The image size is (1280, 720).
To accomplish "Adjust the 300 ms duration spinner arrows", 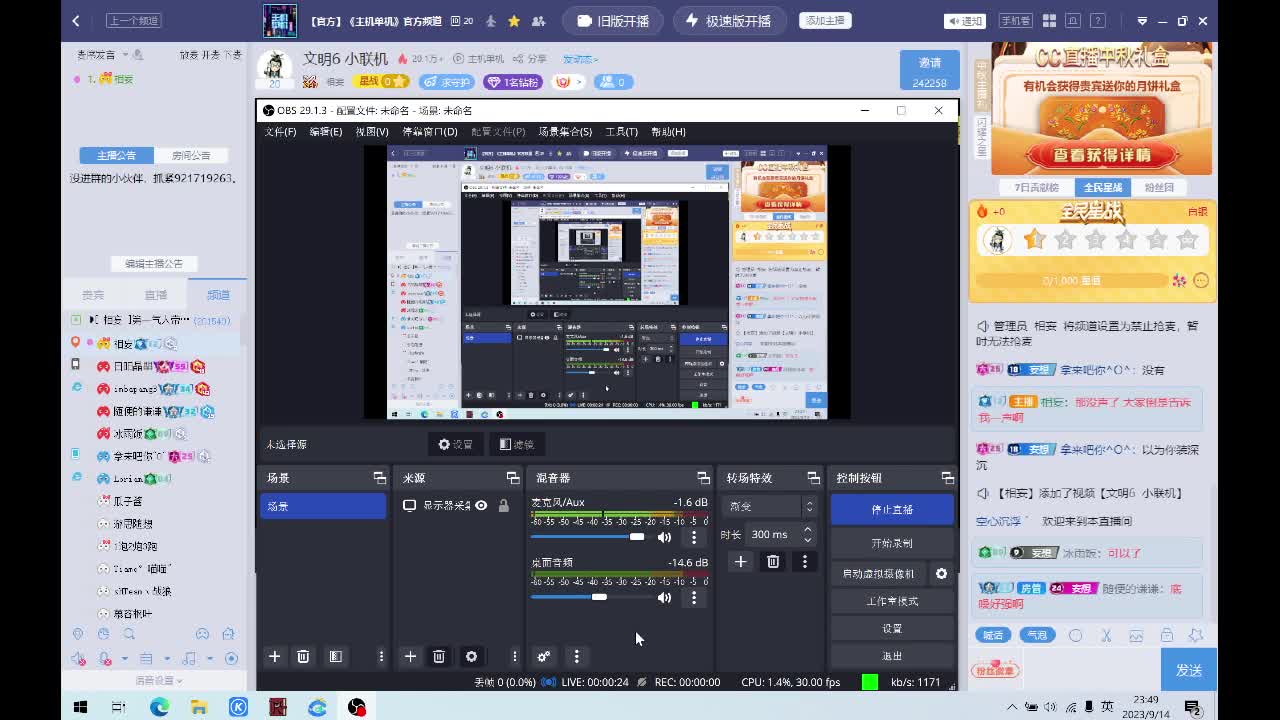I will [808, 534].
